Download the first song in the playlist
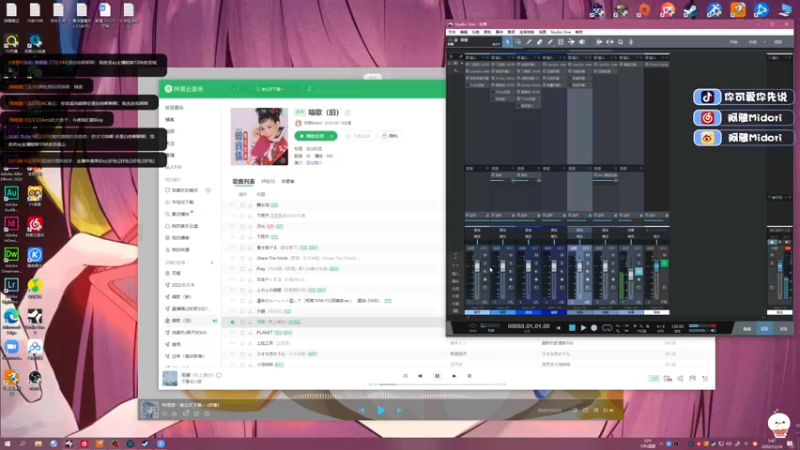800x450 pixels. 250,205
